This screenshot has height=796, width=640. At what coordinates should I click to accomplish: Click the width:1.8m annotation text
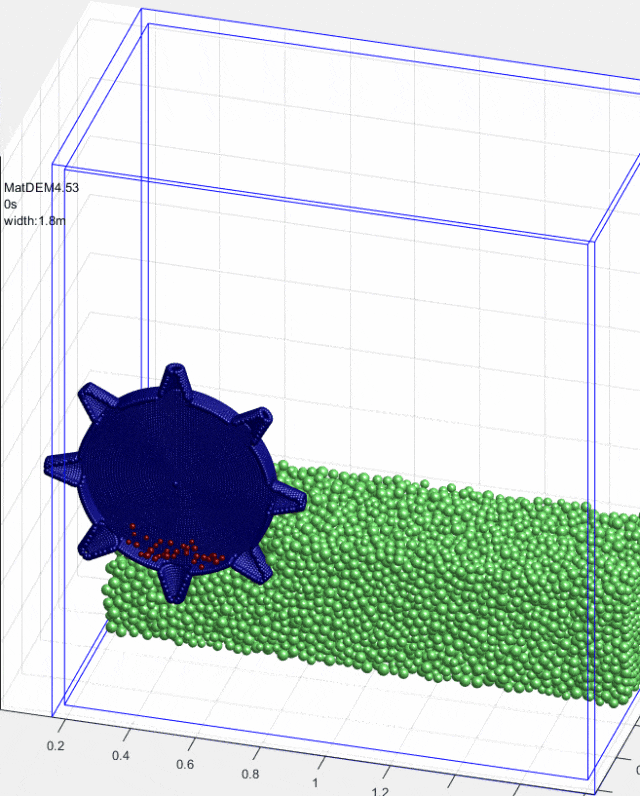[35, 220]
